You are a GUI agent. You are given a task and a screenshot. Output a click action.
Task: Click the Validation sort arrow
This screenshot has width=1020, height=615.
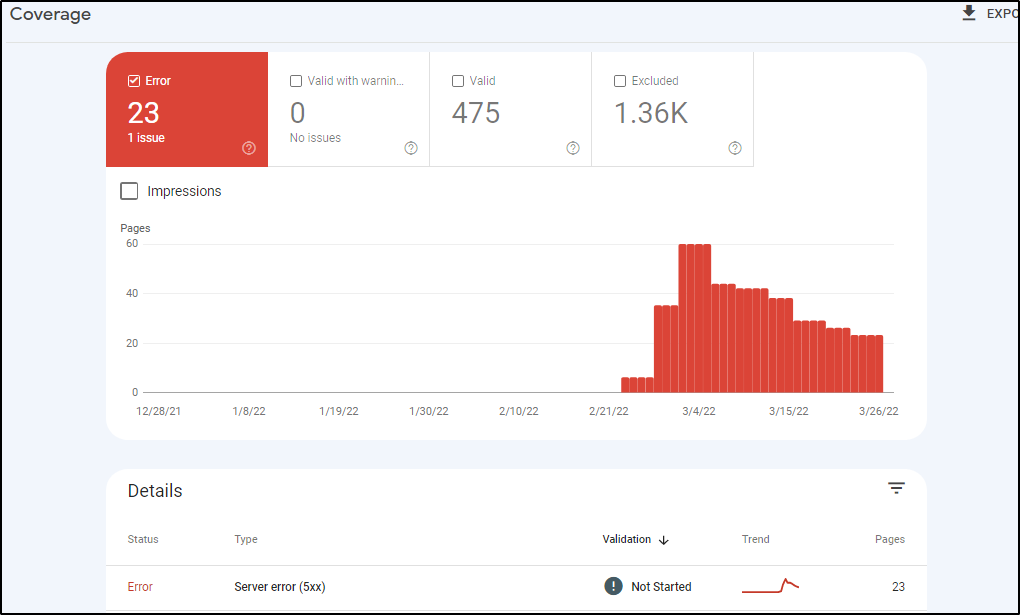pos(664,540)
